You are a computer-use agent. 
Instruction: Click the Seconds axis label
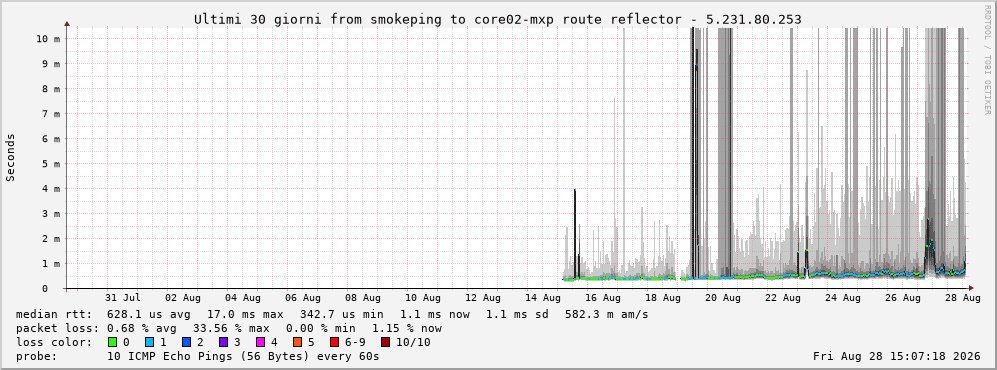(x=11, y=158)
